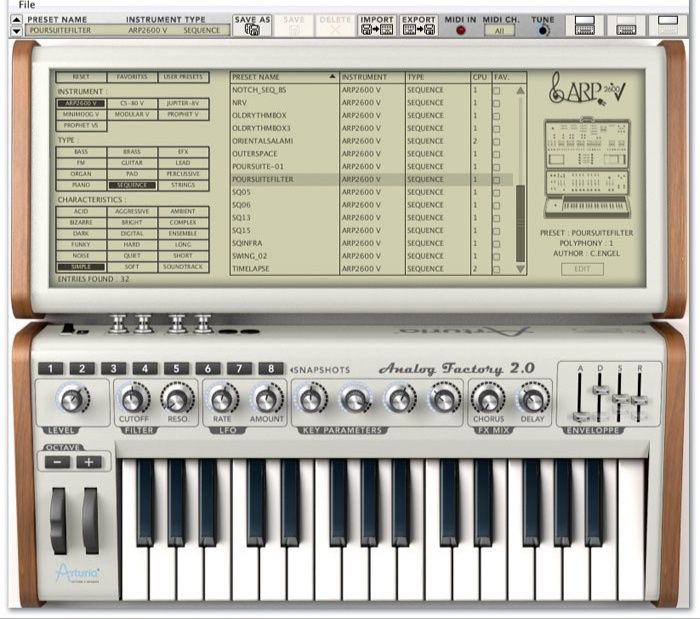Screen dimensions: 700x619
Task: Sort preset list by Instrument column
Action: tap(372, 77)
